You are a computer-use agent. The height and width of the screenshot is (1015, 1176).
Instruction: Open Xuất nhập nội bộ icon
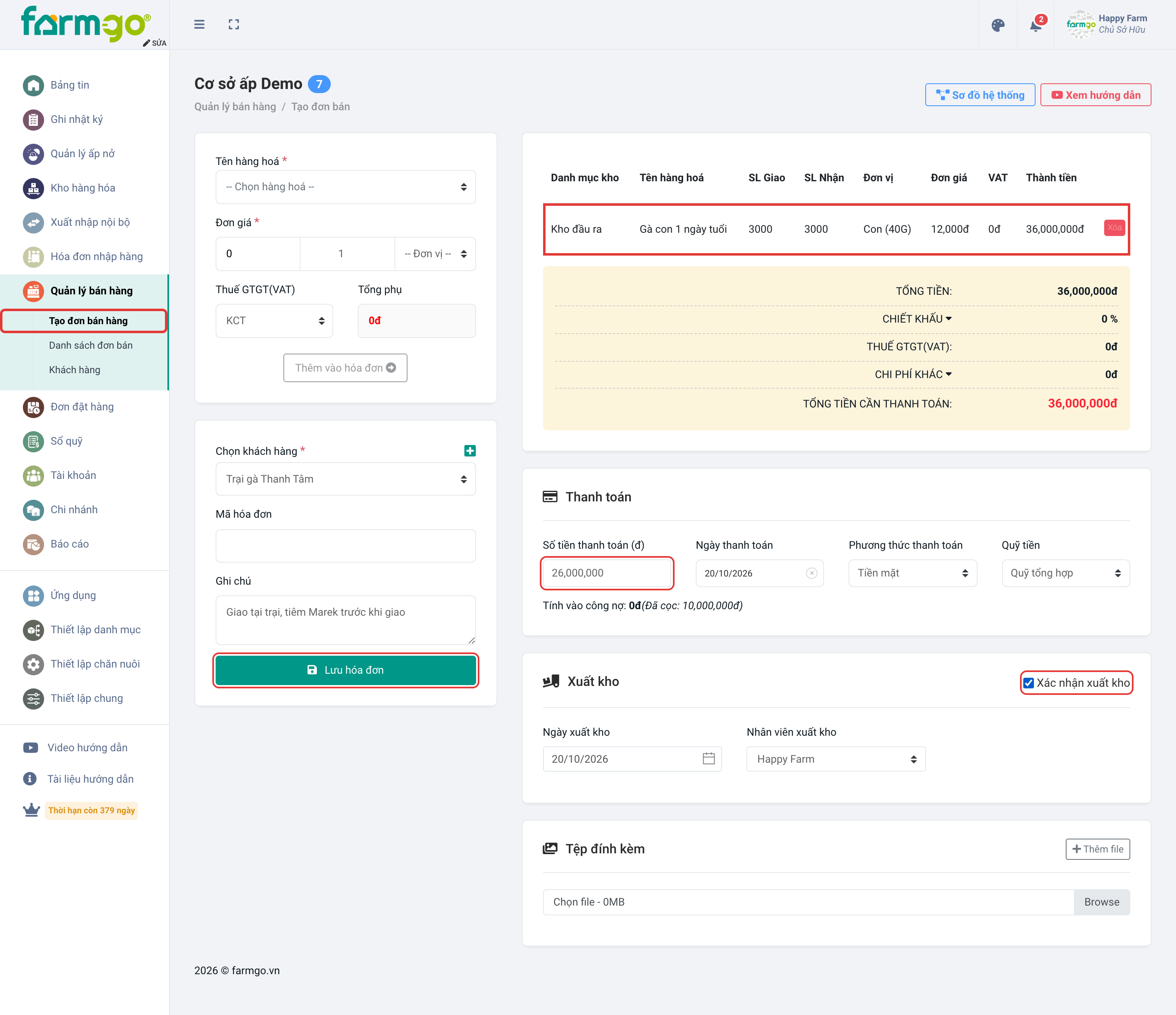[33, 223]
